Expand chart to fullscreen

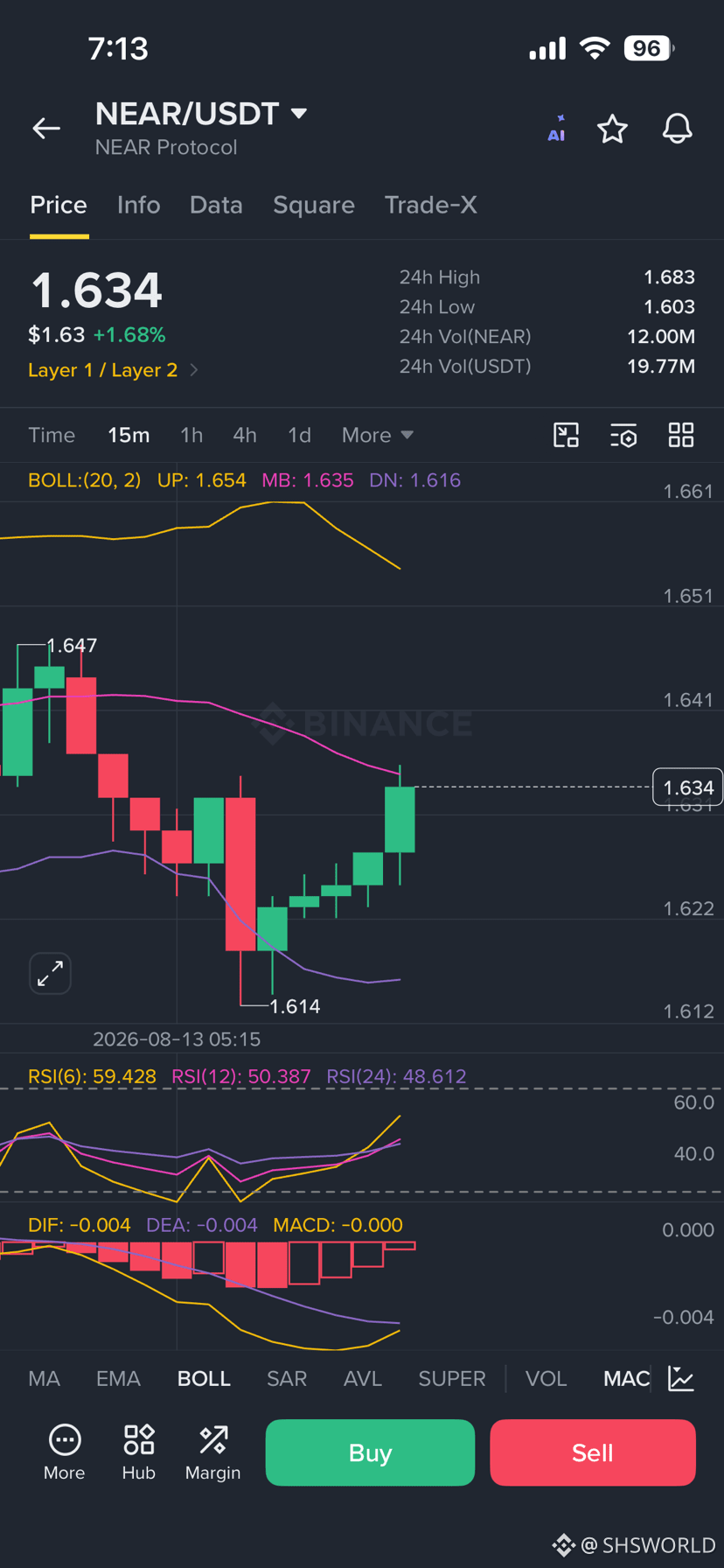[50, 973]
